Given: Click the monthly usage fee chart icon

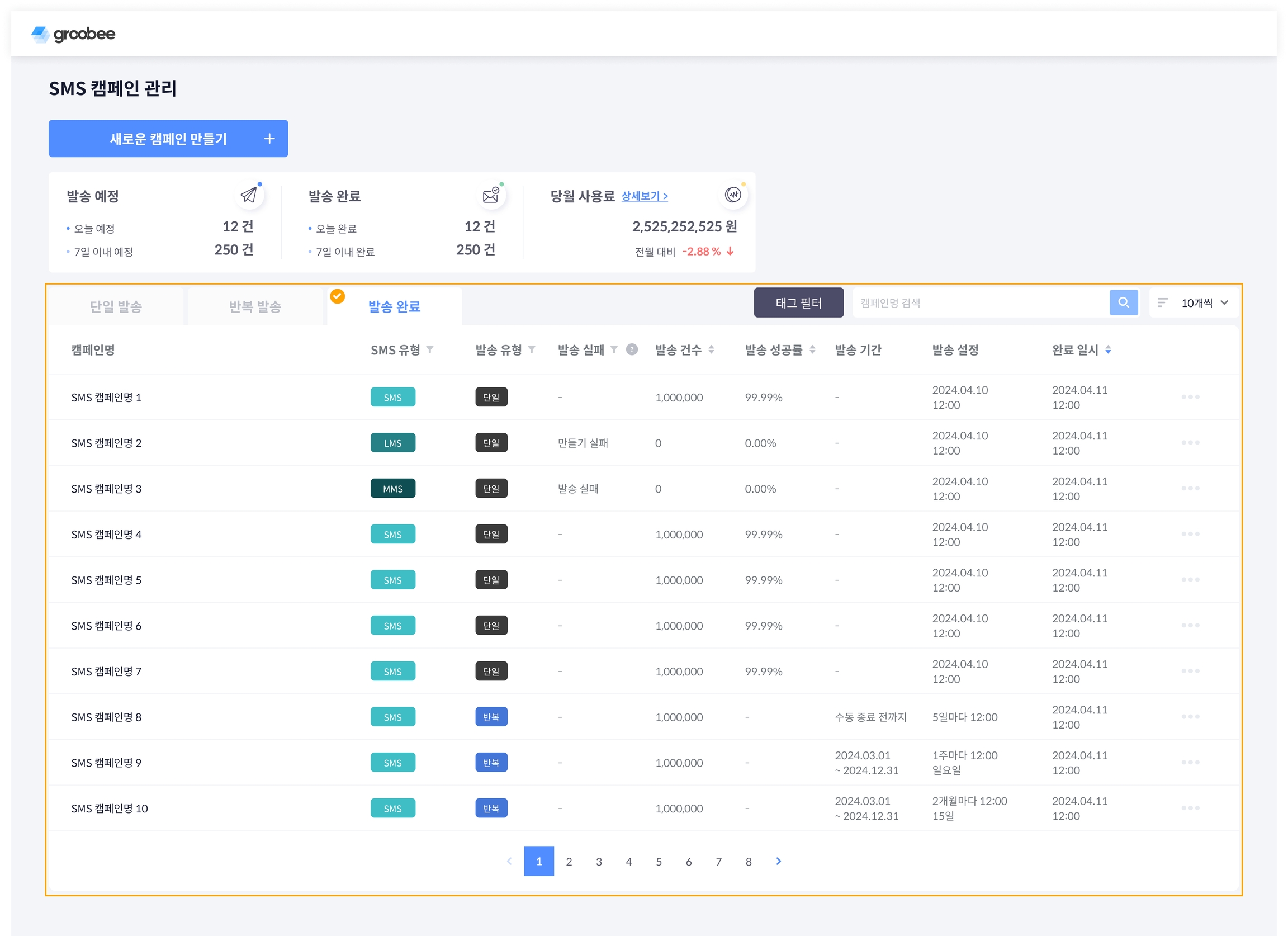Looking at the screenshot, I should pos(732,195).
